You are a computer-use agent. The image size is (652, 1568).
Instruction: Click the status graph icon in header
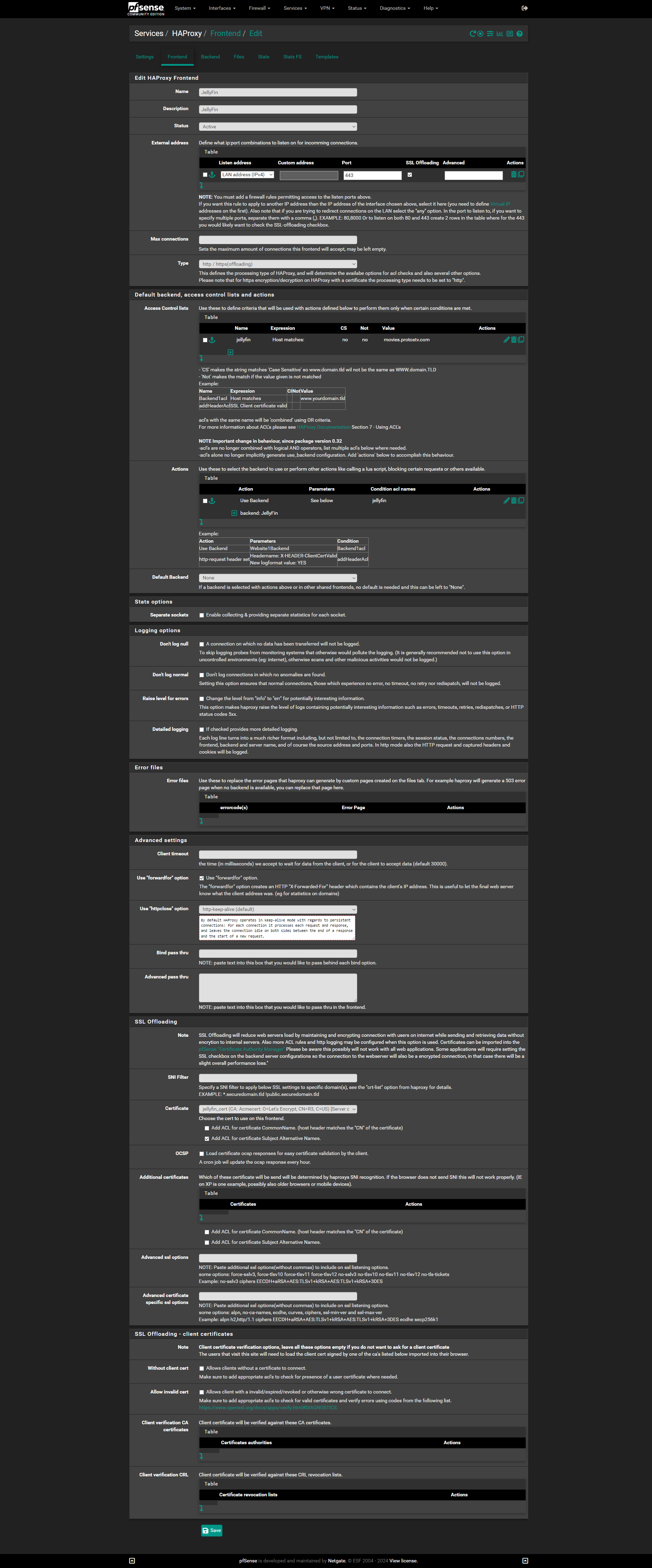pos(499,34)
